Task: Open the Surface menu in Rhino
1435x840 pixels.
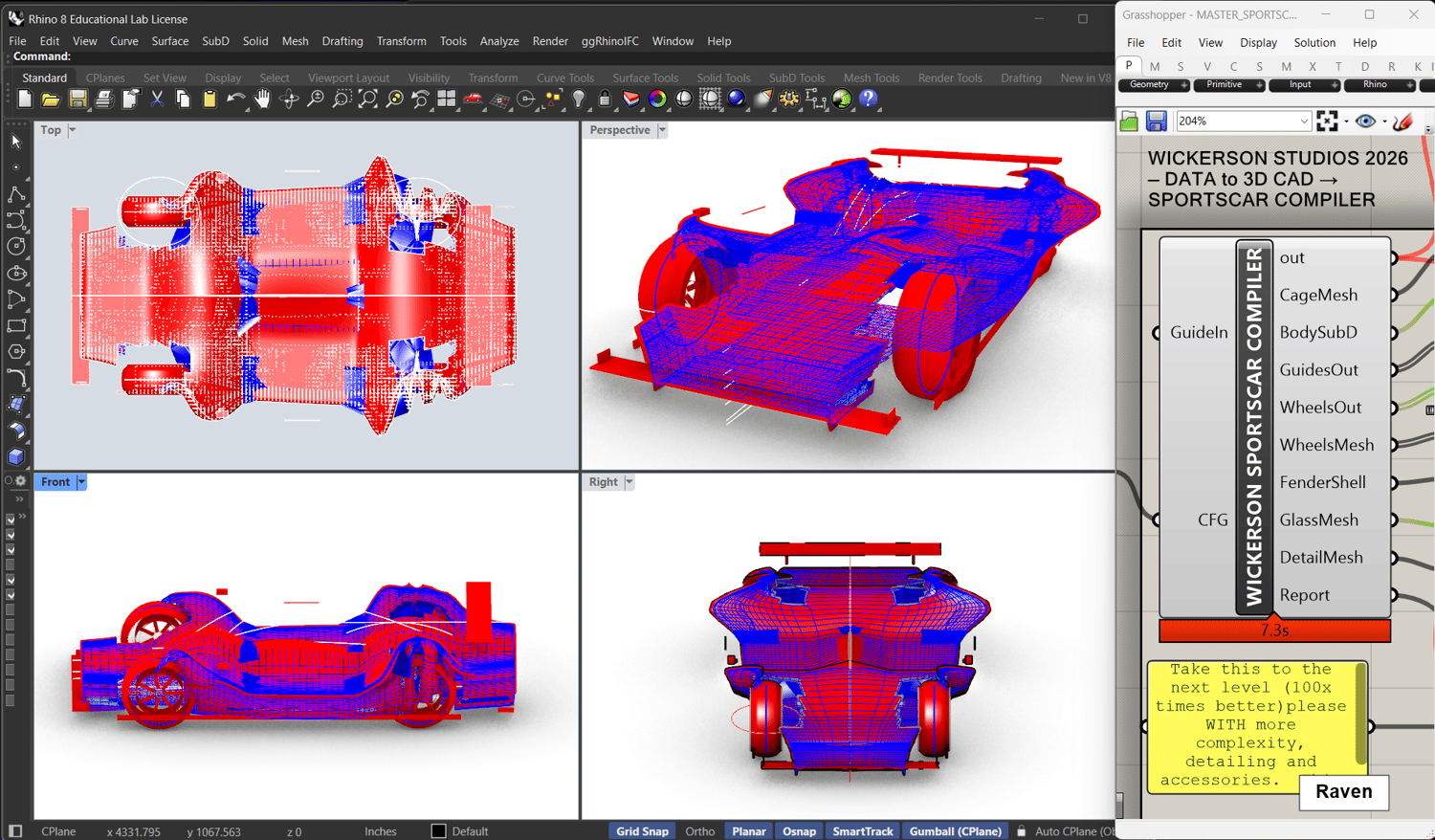Action: (170, 41)
